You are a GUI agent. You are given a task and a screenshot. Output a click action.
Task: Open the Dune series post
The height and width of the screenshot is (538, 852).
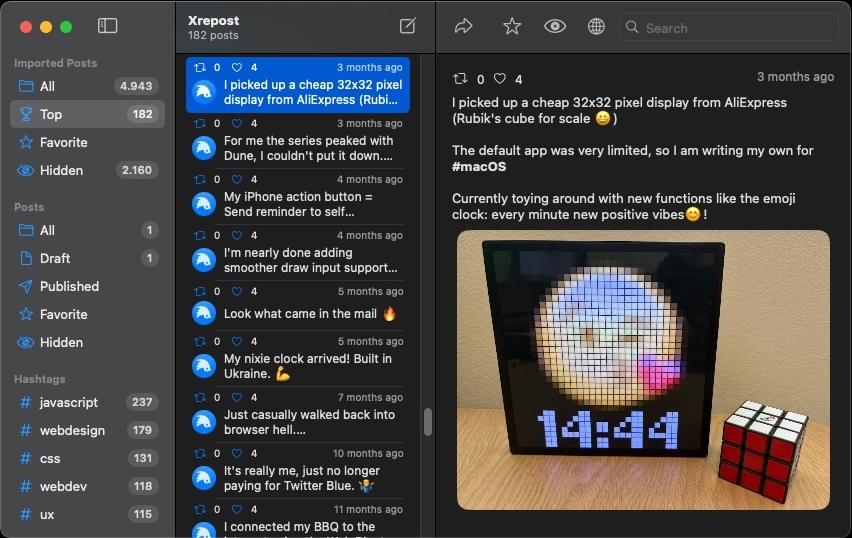pyautogui.click(x=307, y=148)
